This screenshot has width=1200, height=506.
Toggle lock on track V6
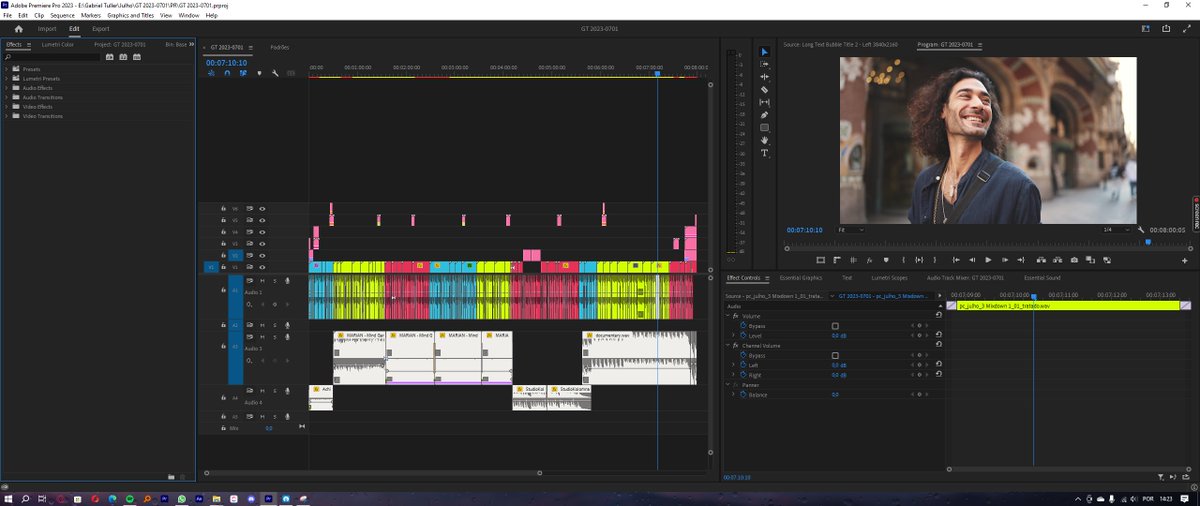point(223,209)
